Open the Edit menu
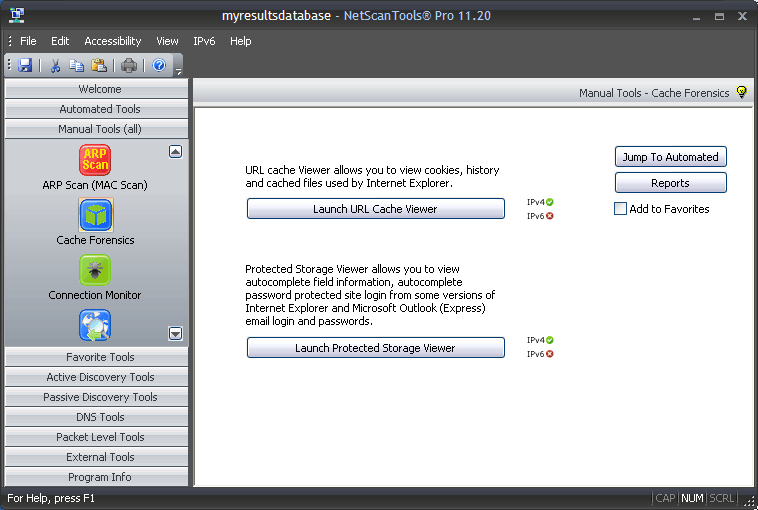758x510 pixels. [x=60, y=41]
